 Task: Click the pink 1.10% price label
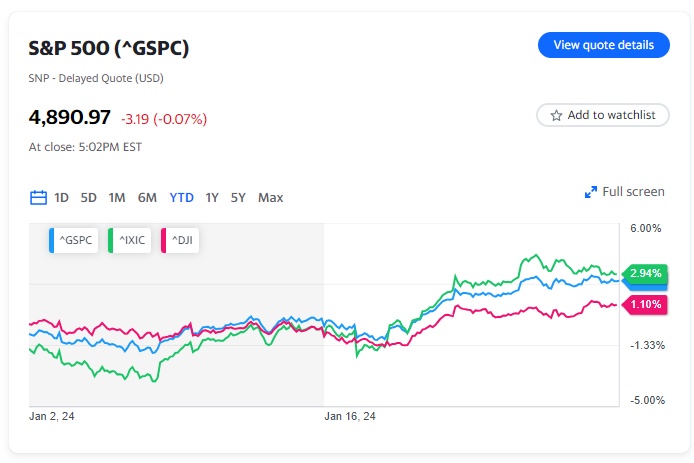click(x=645, y=304)
